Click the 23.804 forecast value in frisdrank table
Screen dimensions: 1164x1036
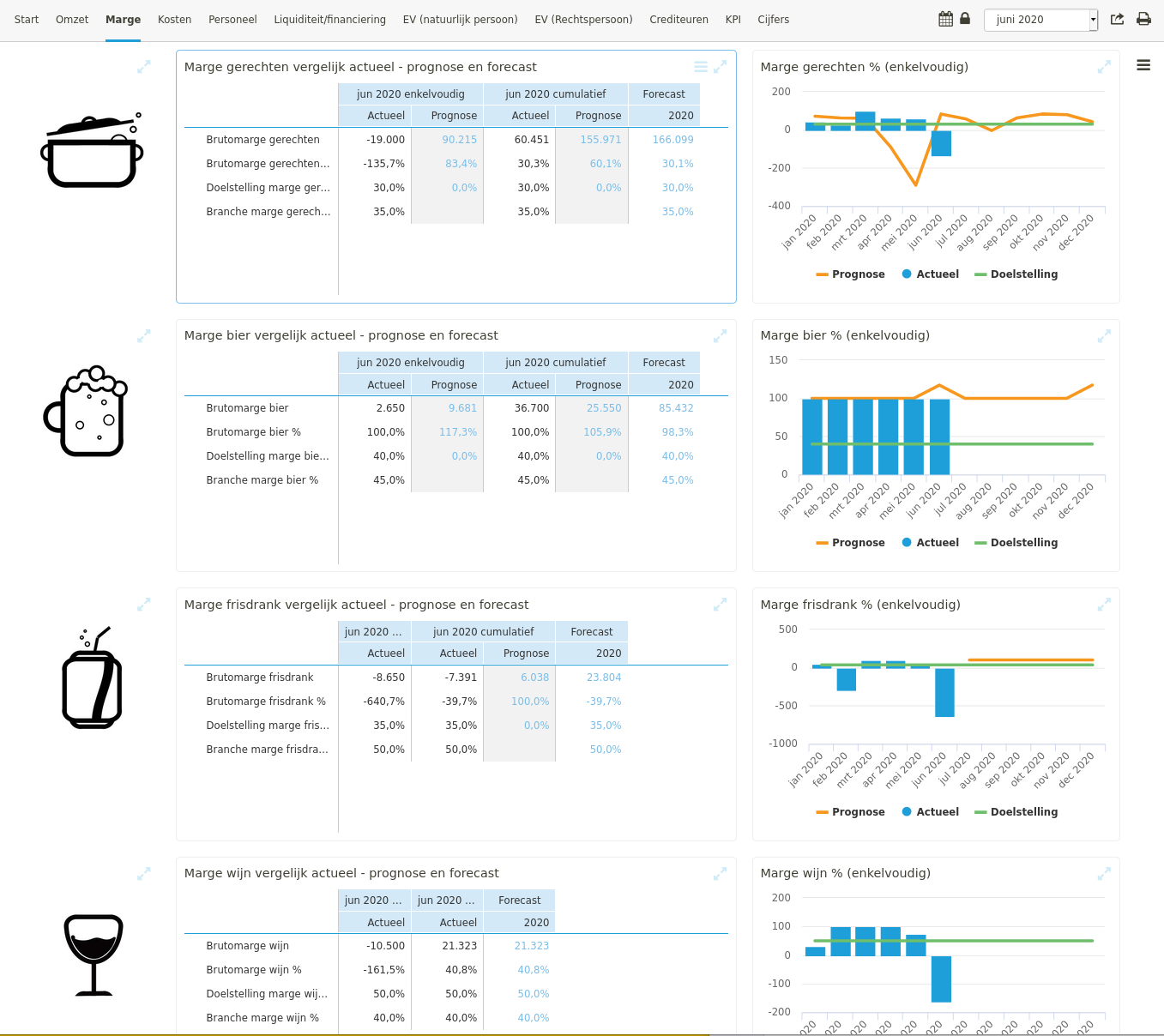[x=604, y=678]
